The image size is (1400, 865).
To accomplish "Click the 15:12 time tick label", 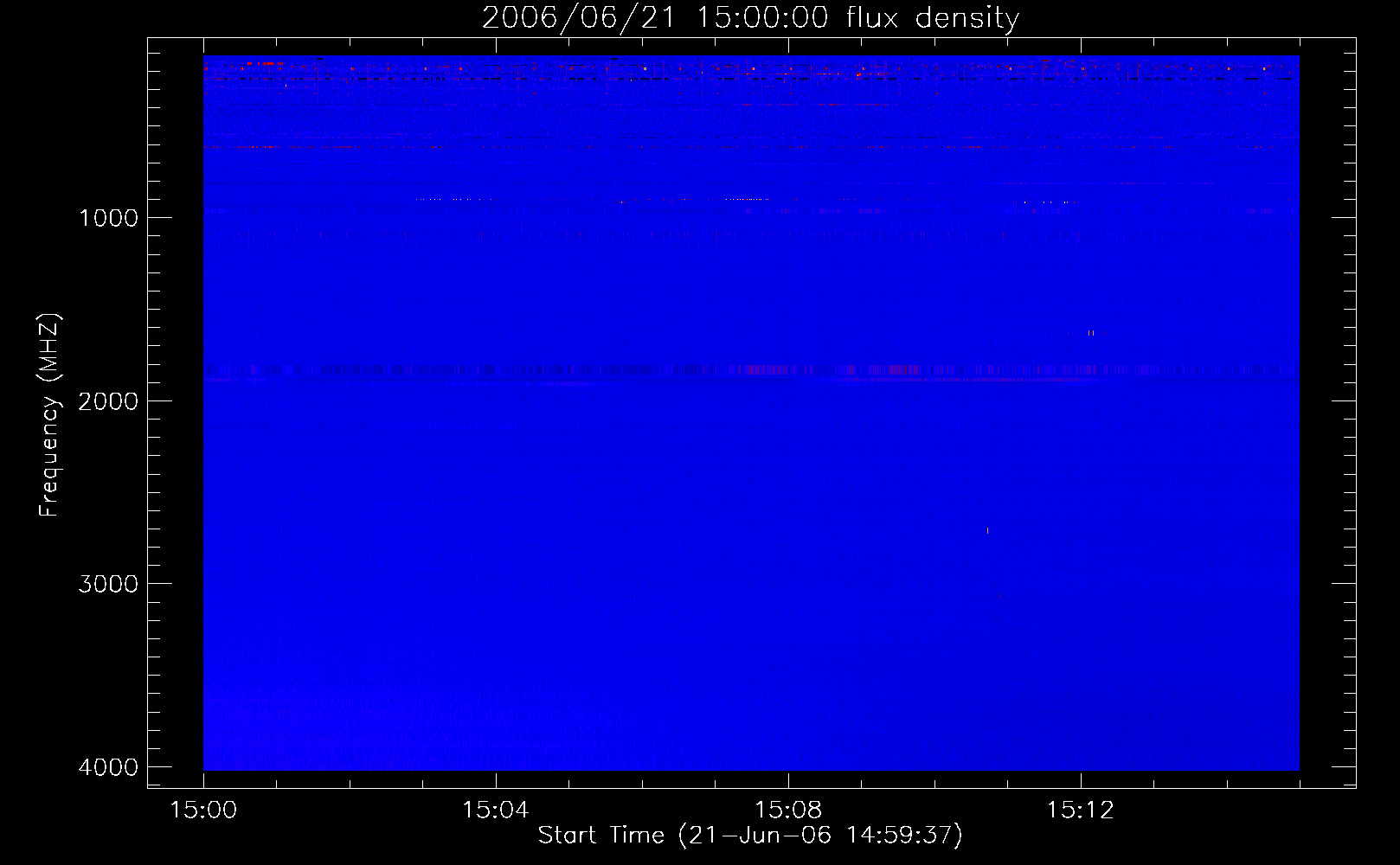I will (x=1080, y=811).
